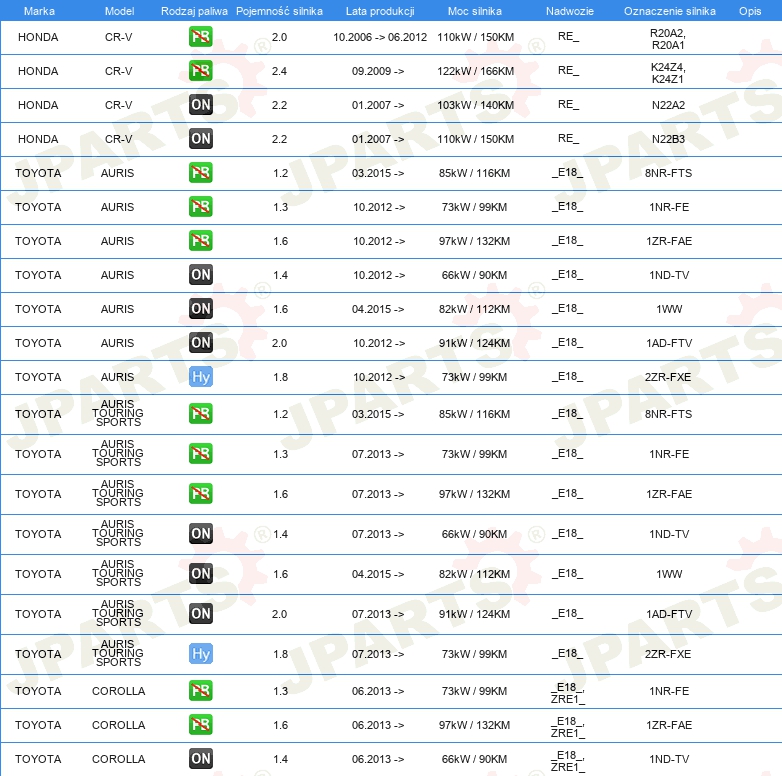
Task: Click the Marka column header
Action: click(x=39, y=11)
